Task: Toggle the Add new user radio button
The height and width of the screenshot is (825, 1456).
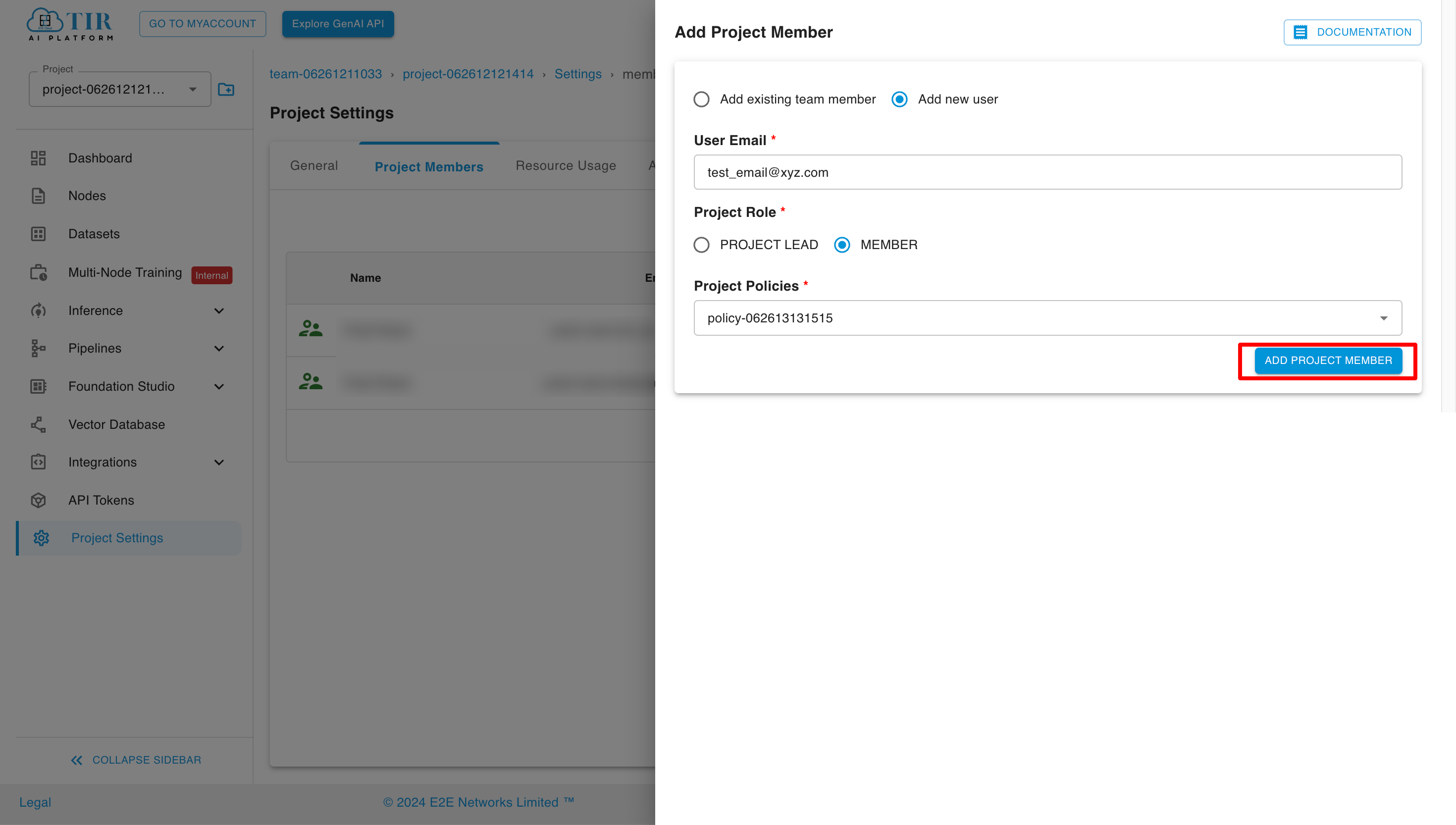Action: point(900,99)
